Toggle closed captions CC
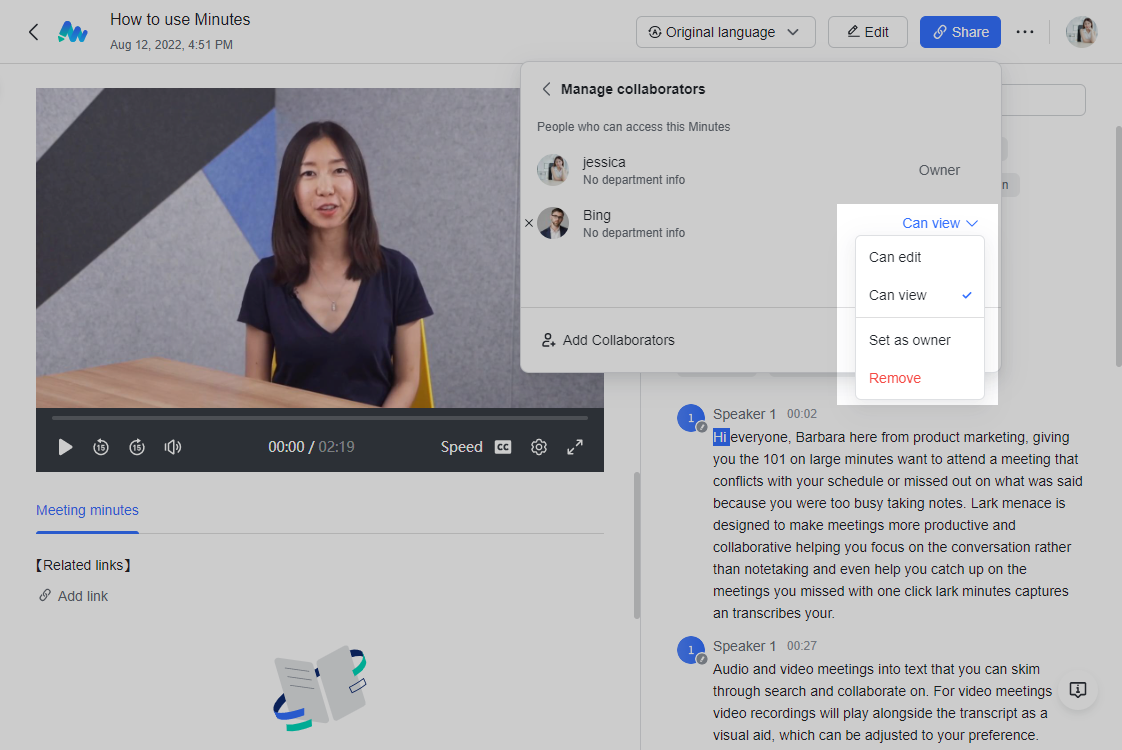Screen dimensions: 1122x750 [503, 447]
